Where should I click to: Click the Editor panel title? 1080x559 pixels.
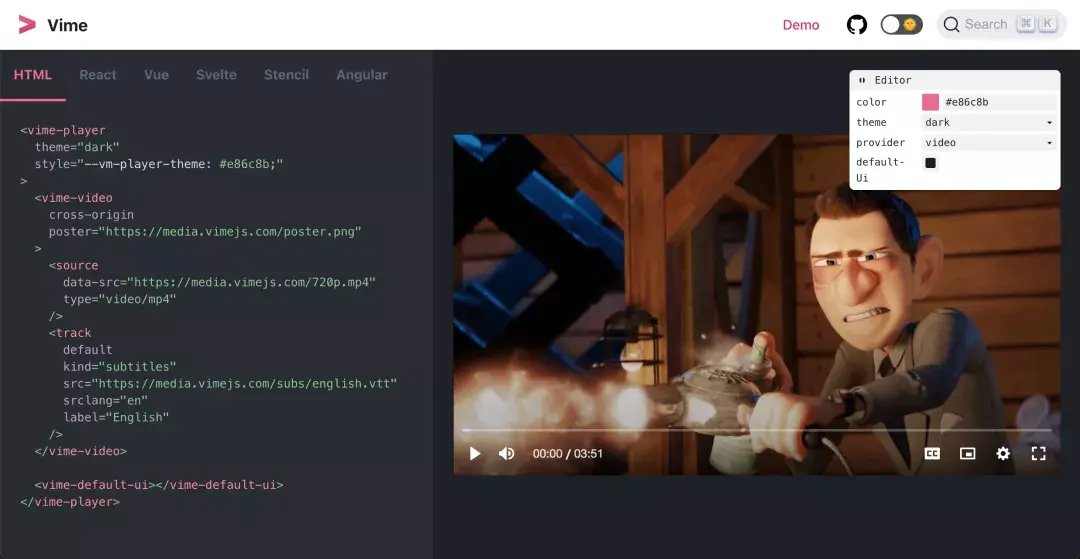(893, 81)
